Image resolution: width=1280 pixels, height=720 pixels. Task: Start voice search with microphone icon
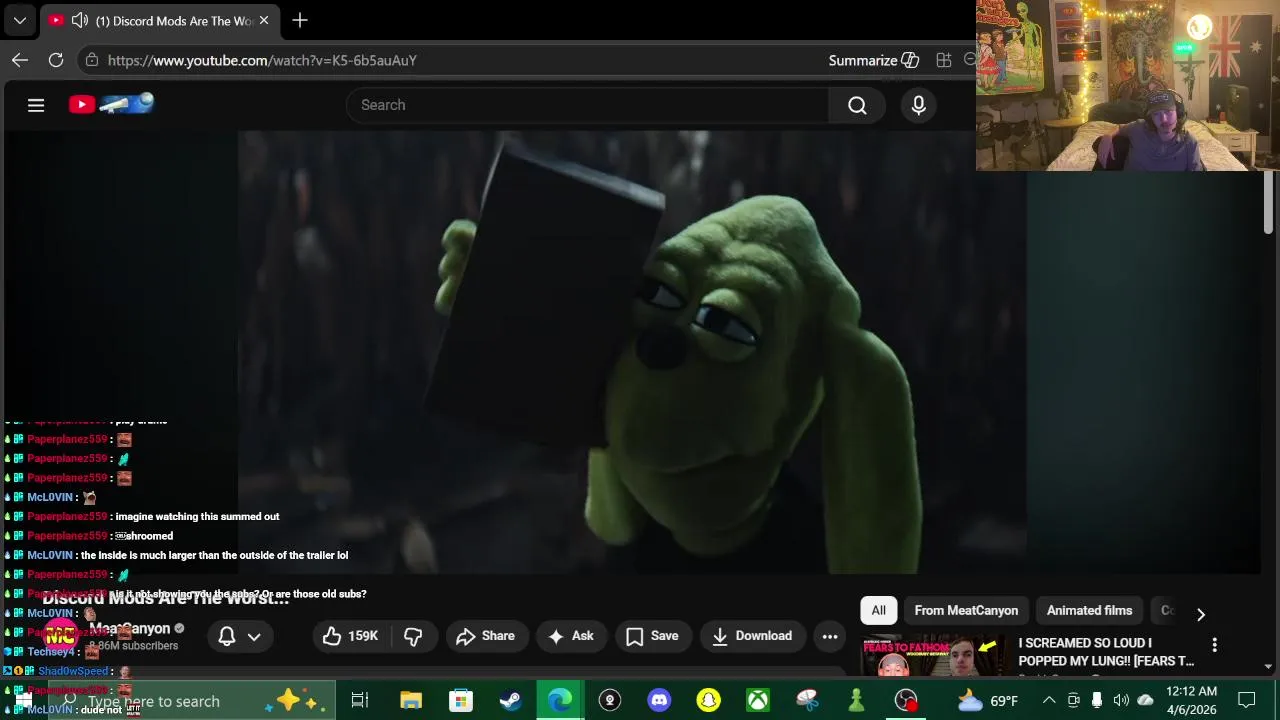pos(919,105)
